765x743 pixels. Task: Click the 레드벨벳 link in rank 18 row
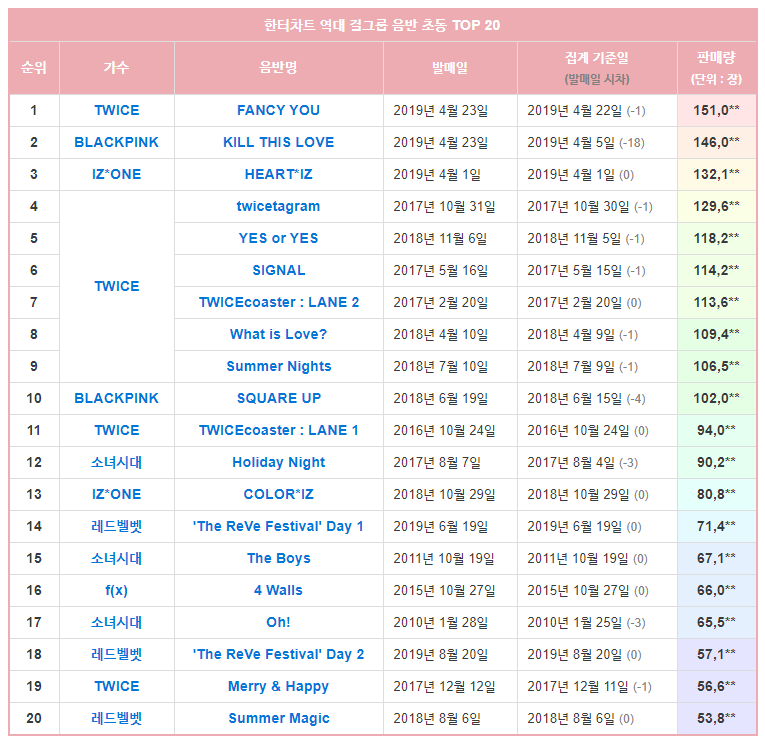tap(117, 654)
